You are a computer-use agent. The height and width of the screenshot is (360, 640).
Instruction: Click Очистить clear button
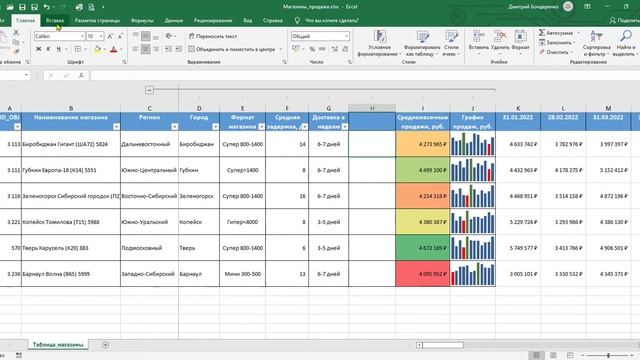556,52
